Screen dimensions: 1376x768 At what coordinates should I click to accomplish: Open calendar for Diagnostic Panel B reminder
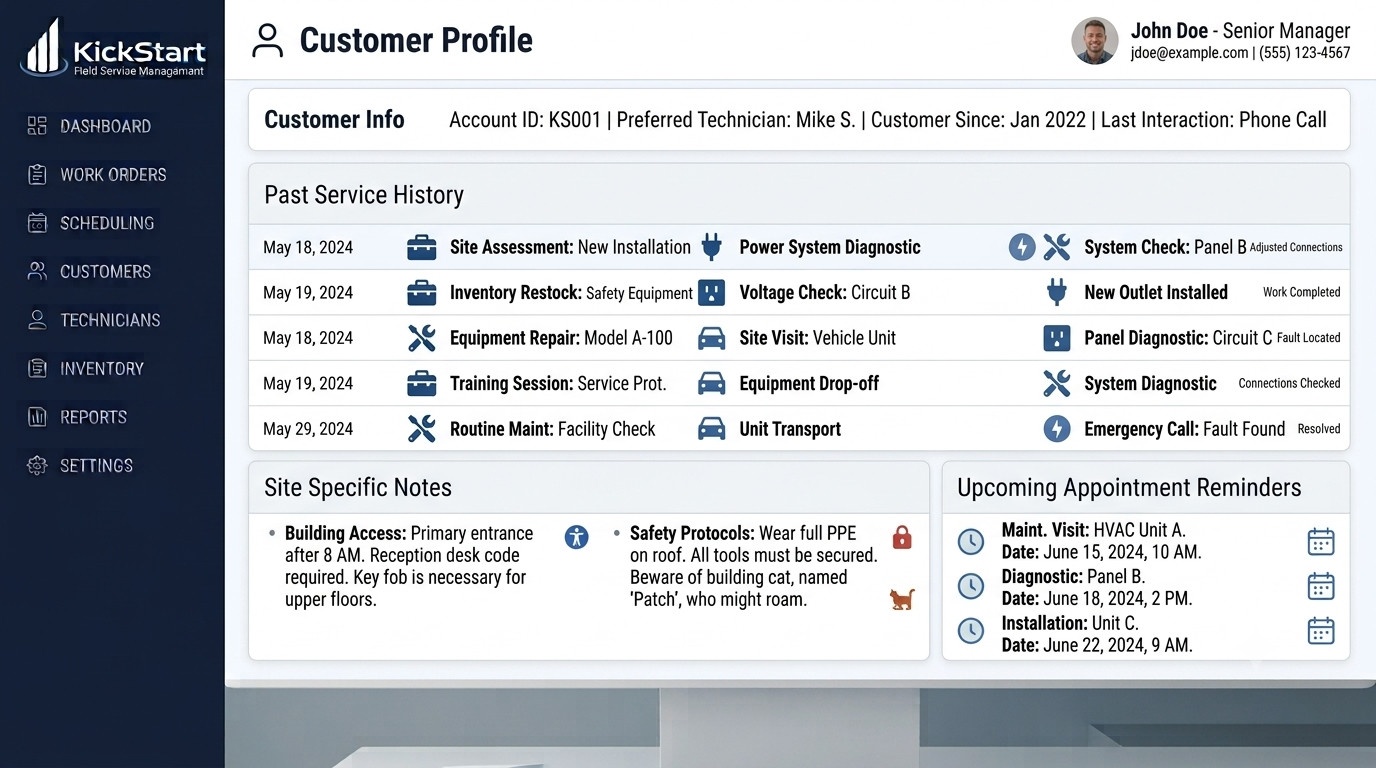point(1321,586)
